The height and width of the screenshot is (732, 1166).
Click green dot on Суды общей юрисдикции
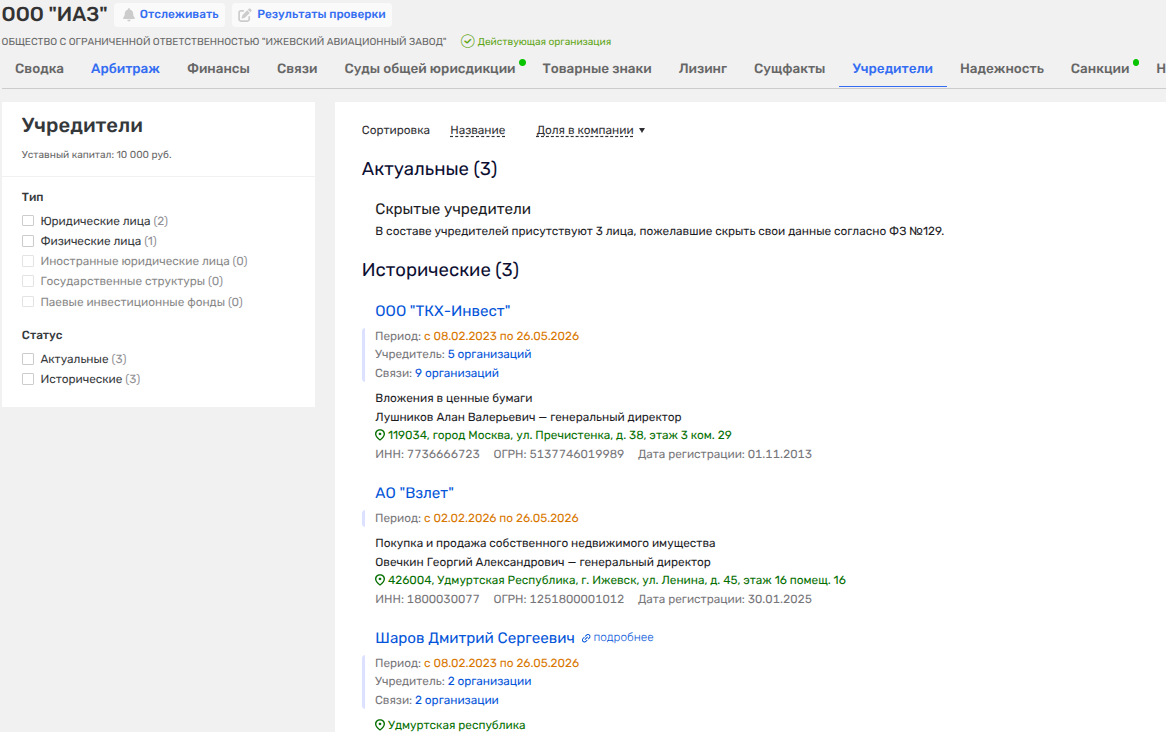point(523,62)
